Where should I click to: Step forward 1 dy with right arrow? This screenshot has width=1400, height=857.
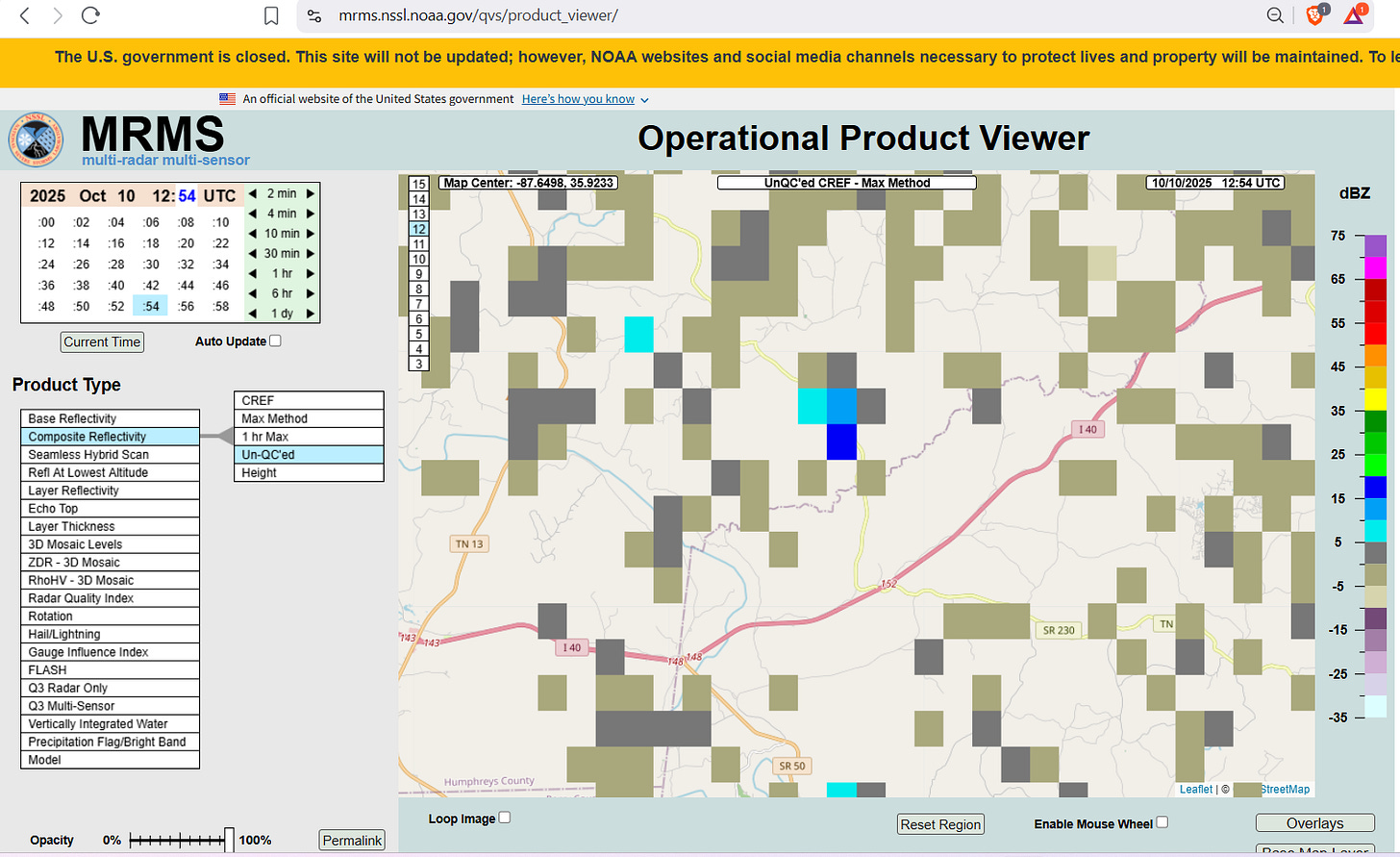[x=311, y=314]
